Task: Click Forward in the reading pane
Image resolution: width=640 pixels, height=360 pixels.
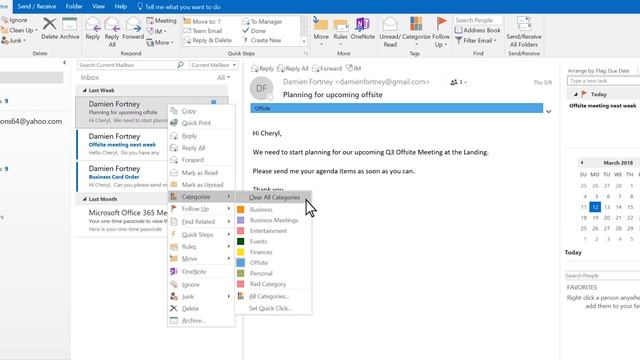Action: click(x=327, y=69)
